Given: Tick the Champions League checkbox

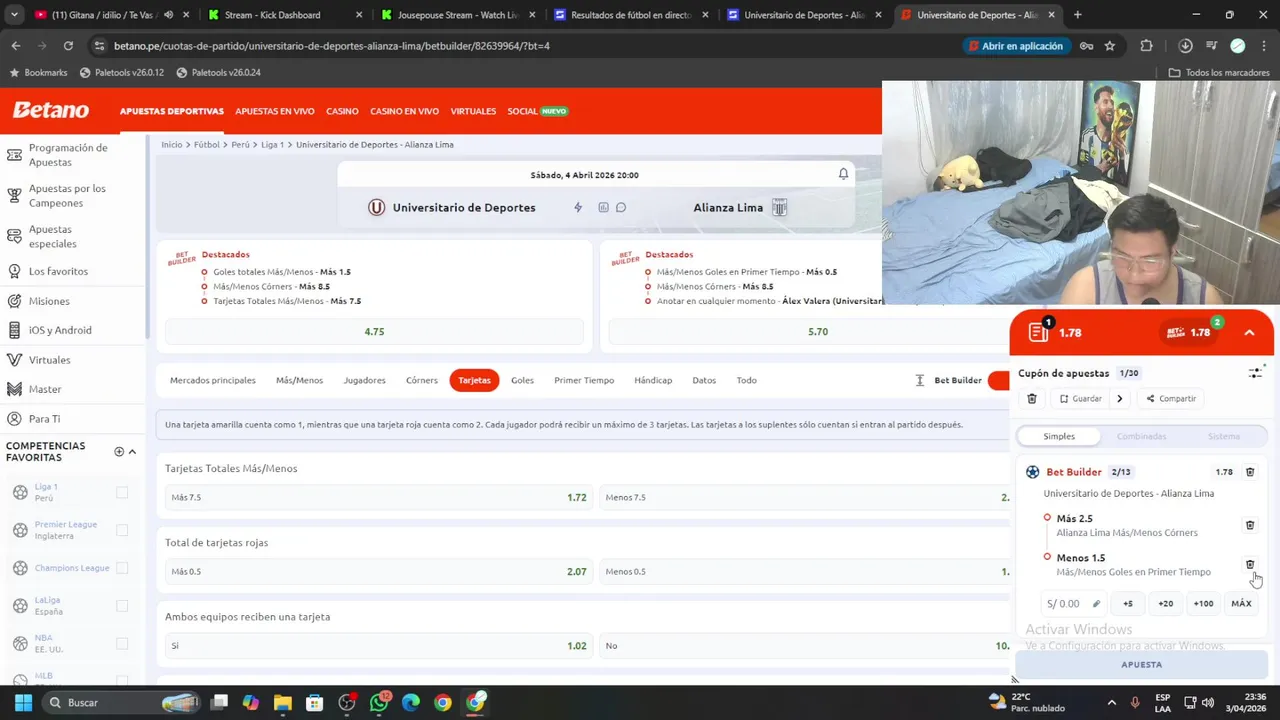Looking at the screenshot, I should point(122,568).
